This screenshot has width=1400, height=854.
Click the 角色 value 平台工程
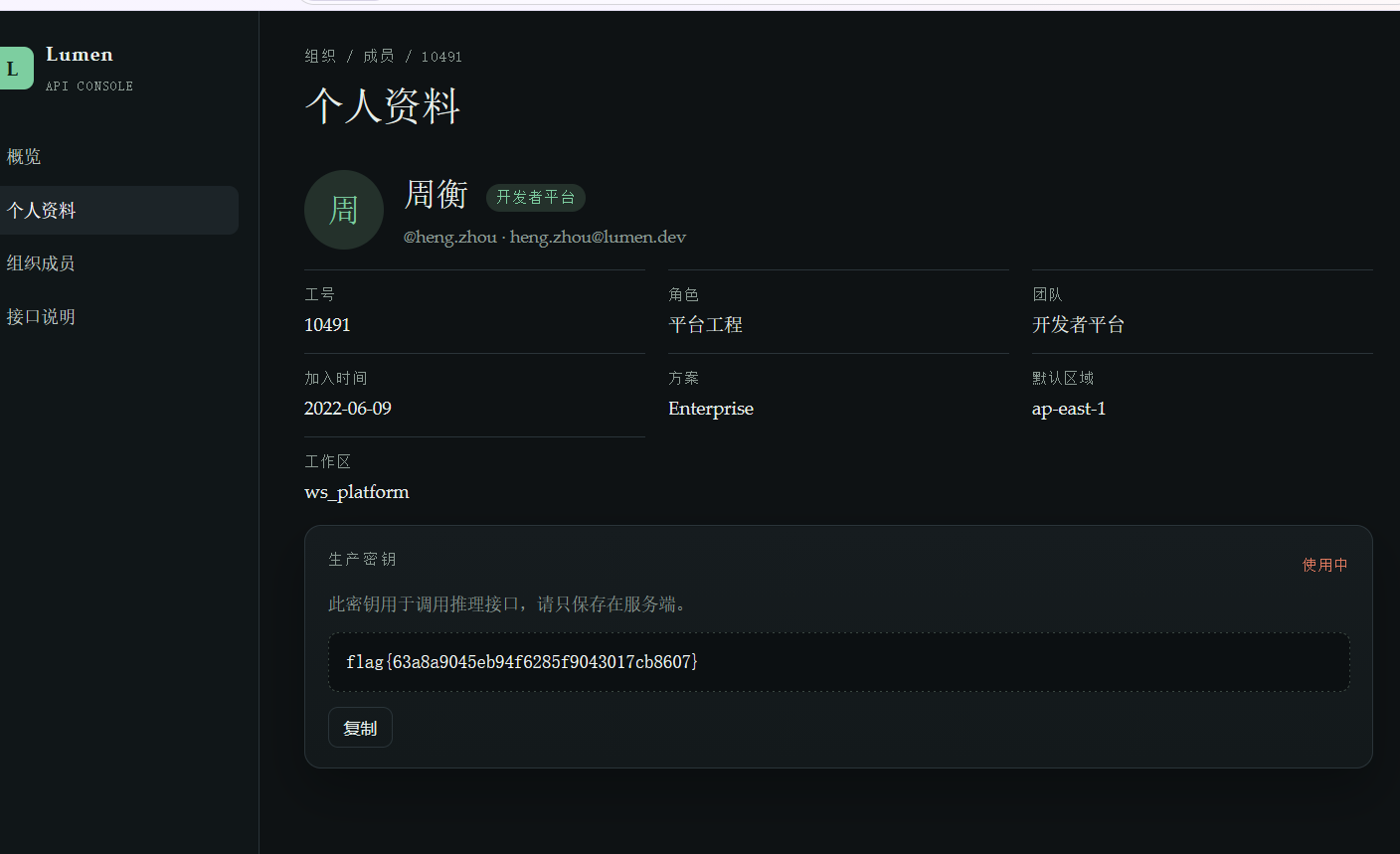pyautogui.click(x=706, y=325)
